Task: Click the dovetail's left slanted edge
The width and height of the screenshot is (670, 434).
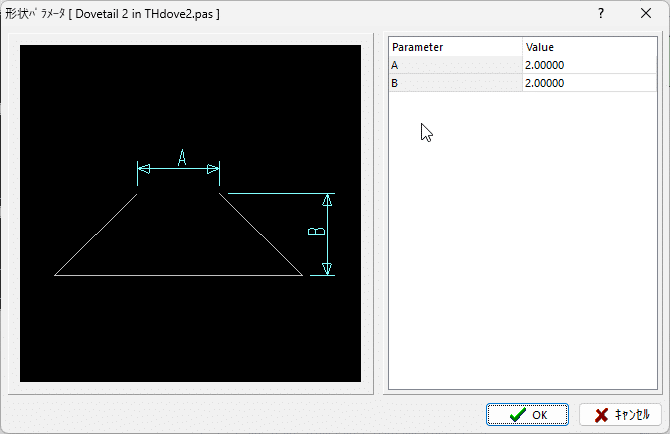Action: [96, 234]
